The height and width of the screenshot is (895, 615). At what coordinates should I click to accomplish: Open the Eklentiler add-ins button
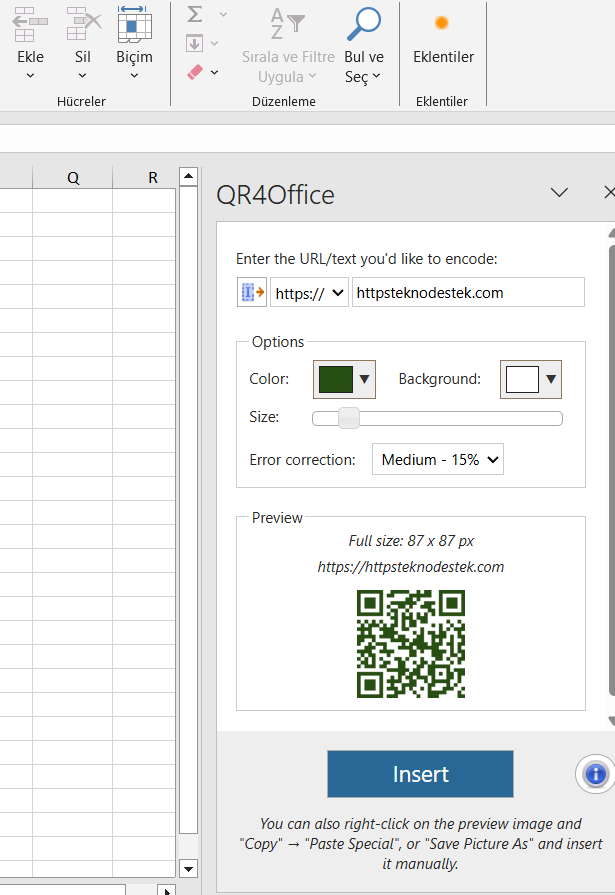click(x=443, y=35)
